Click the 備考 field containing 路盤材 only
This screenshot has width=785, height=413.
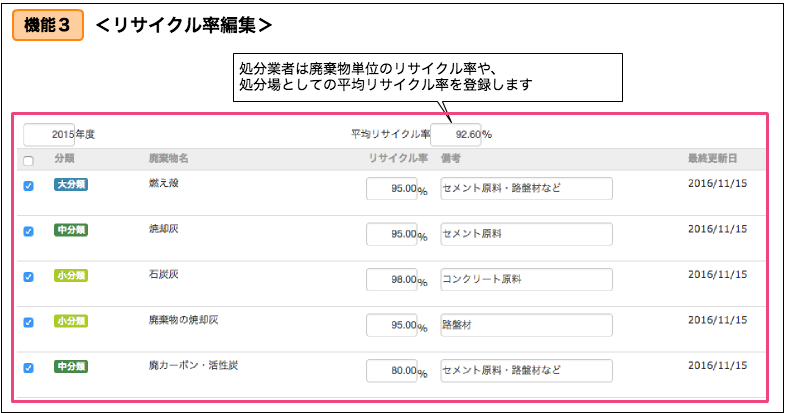525,326
